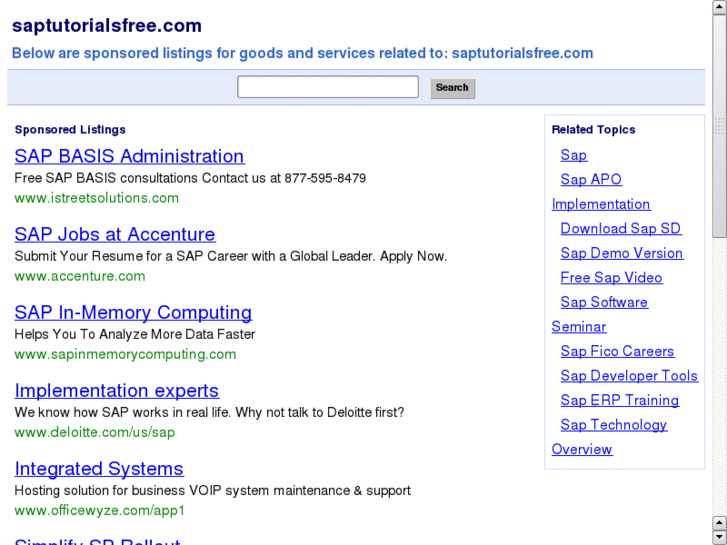Select Sap Technology related topic
This screenshot has width=727, height=545.
pos(614,425)
